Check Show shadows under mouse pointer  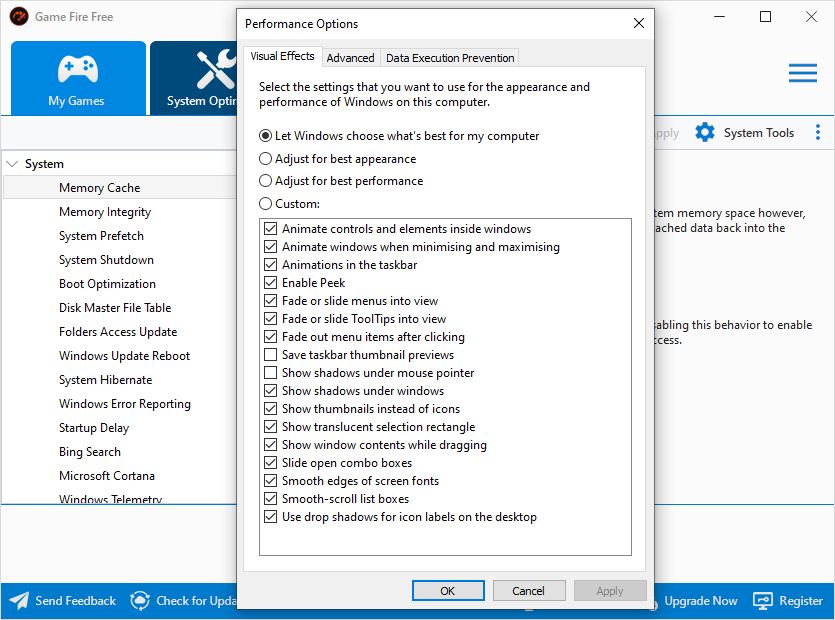[x=271, y=373]
